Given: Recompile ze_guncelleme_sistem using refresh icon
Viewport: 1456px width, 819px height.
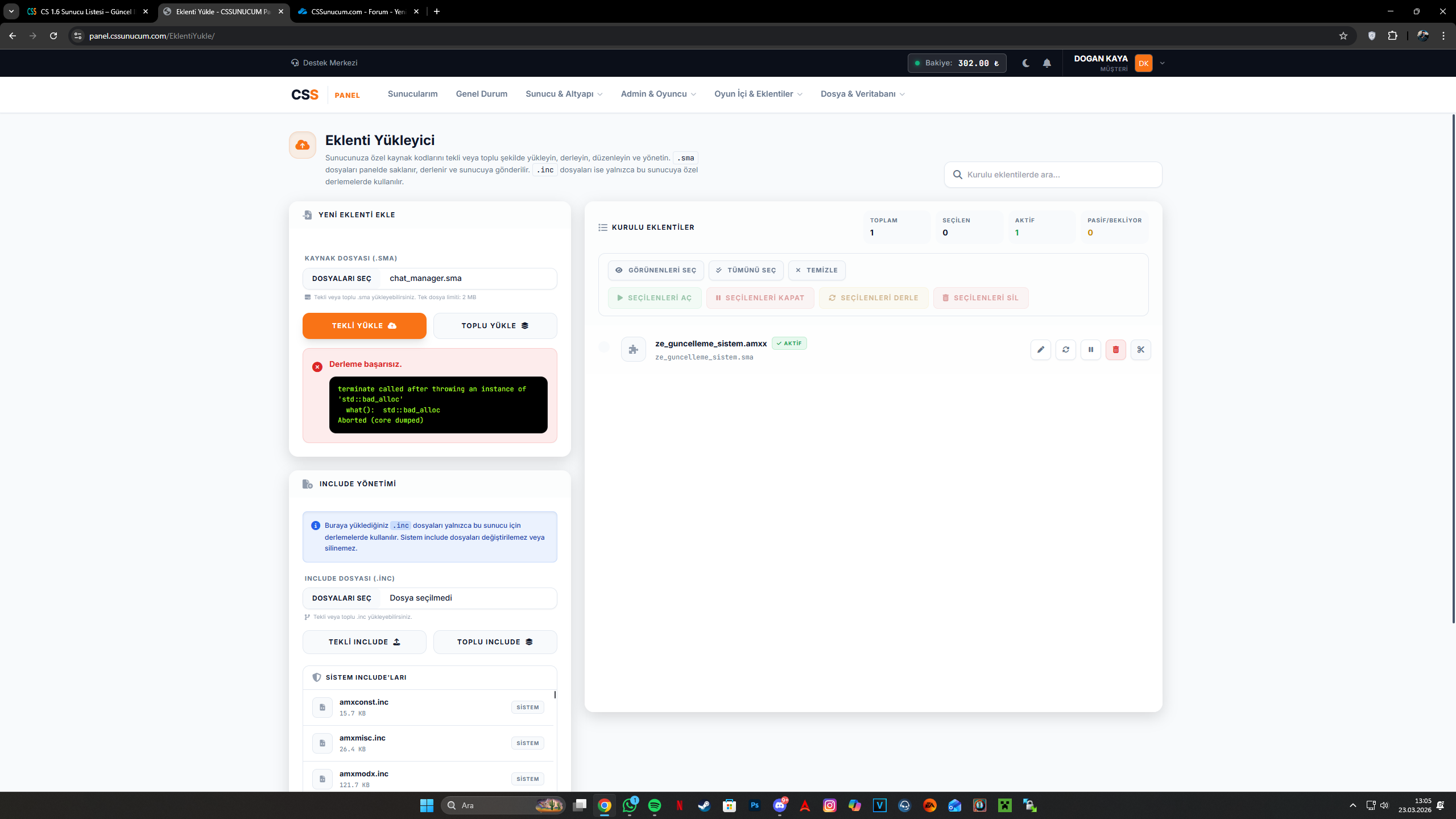Looking at the screenshot, I should click(x=1065, y=349).
